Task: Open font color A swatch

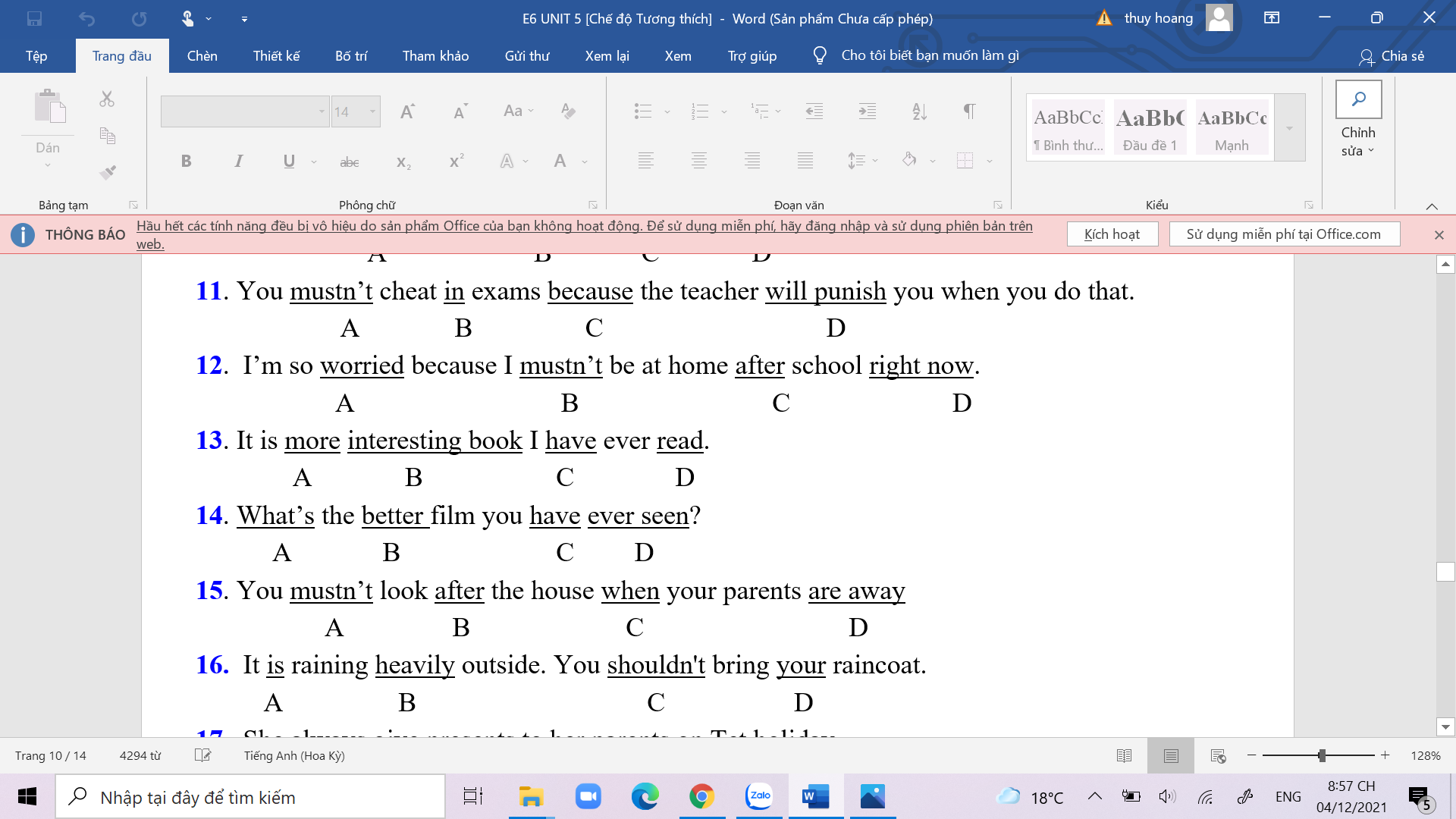Action: pos(560,161)
